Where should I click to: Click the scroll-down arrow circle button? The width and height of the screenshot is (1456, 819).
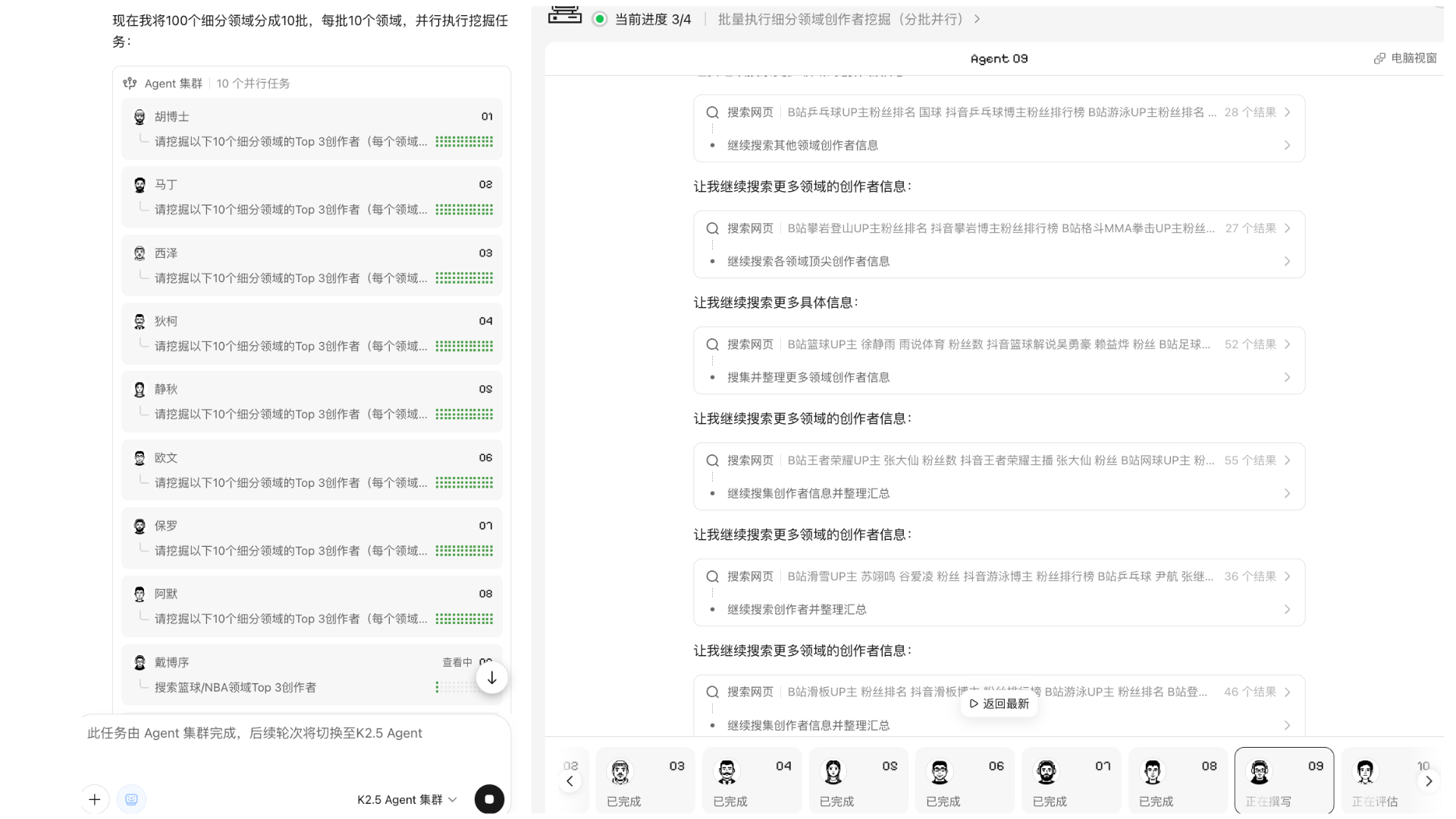pos(491,678)
